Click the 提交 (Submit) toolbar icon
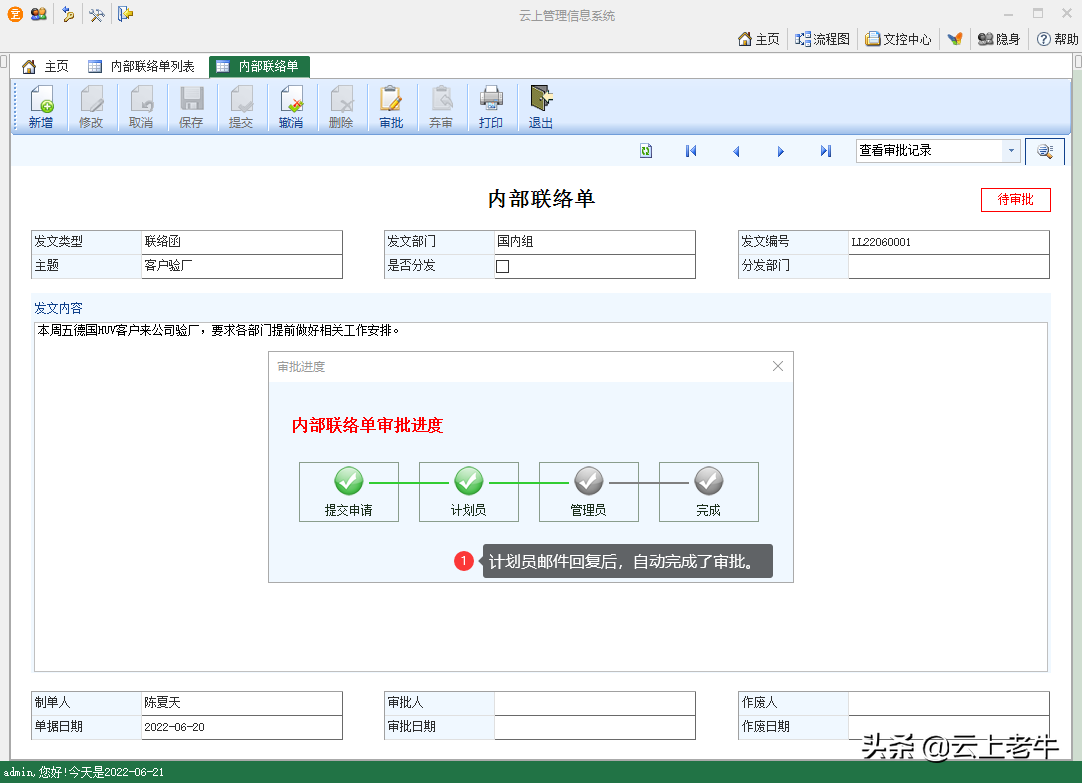Image resolution: width=1082 pixels, height=783 pixels. point(241,106)
